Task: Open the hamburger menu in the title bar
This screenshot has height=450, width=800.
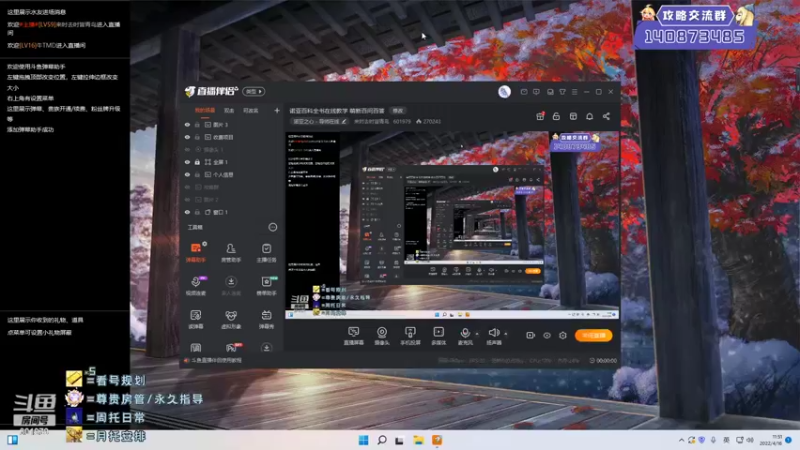Action: [x=574, y=92]
